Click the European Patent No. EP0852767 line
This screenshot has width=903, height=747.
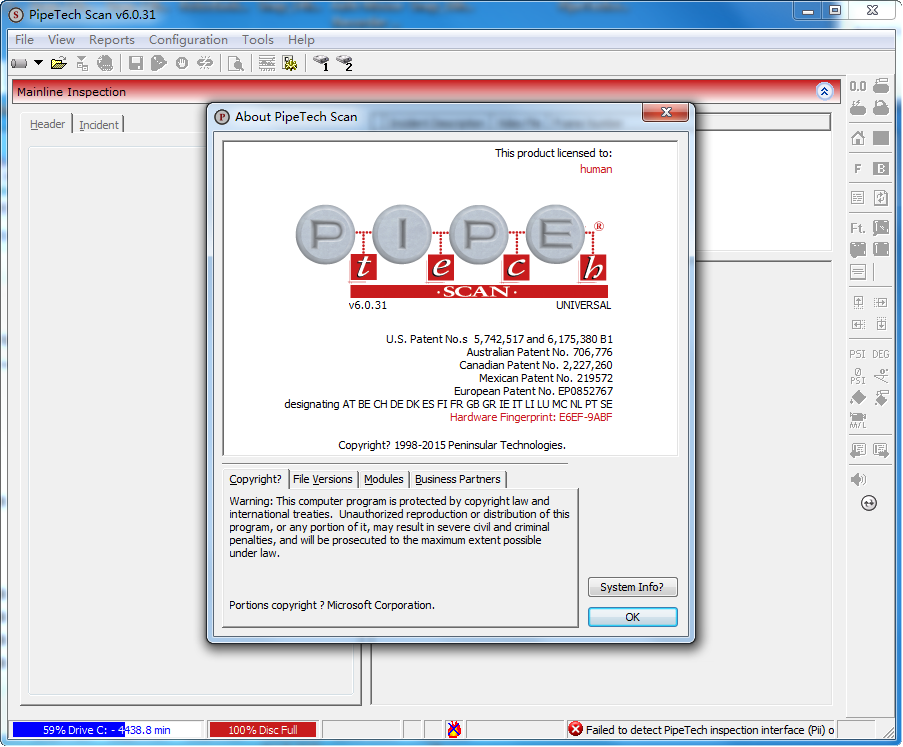533,392
